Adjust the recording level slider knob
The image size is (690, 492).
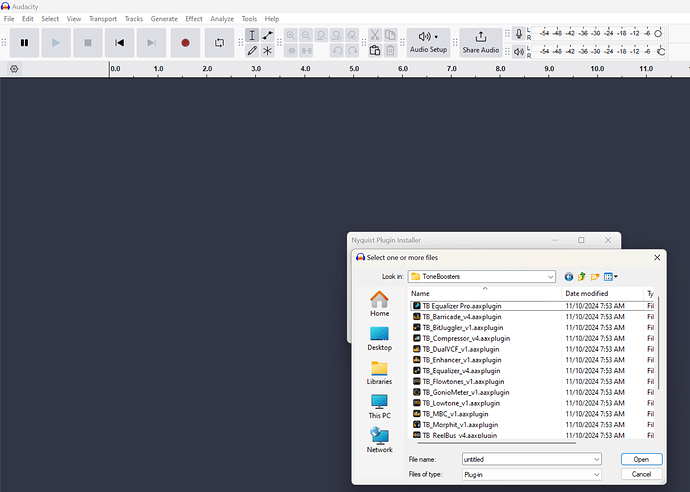point(658,33)
